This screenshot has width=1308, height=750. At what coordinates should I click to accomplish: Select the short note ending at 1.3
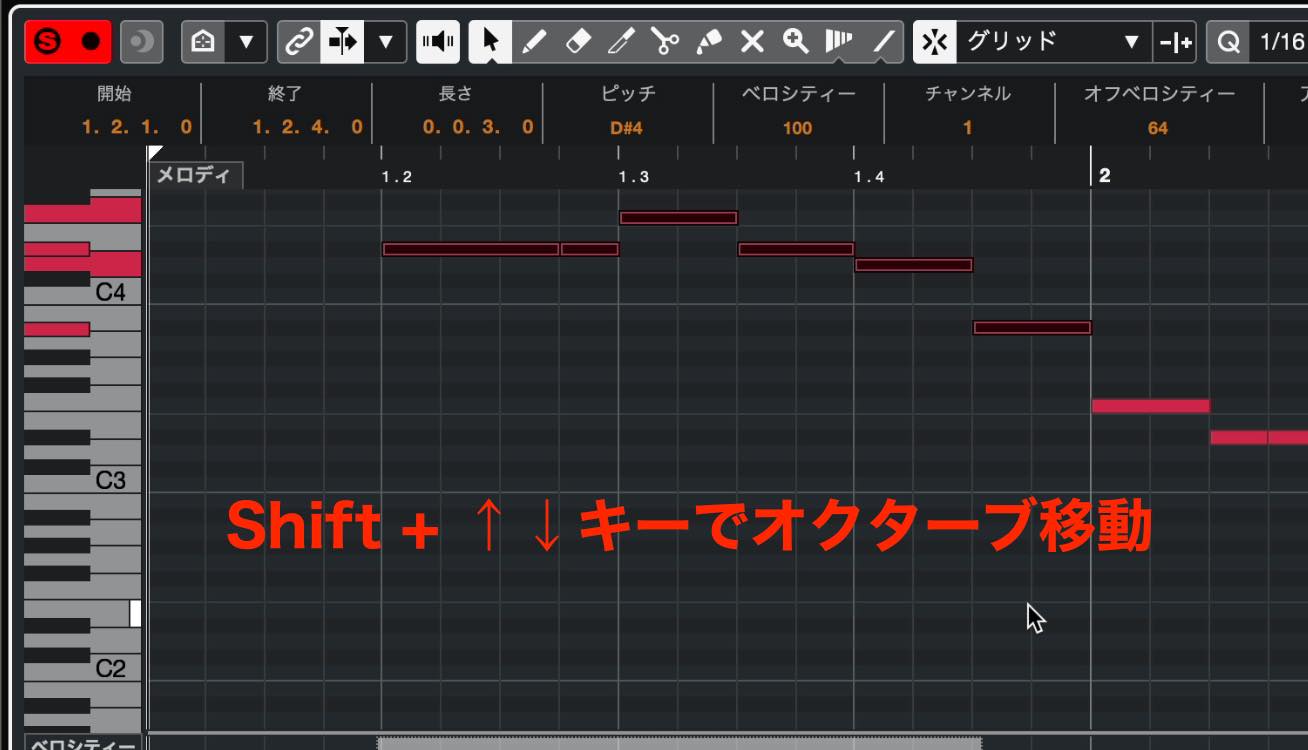click(590, 249)
